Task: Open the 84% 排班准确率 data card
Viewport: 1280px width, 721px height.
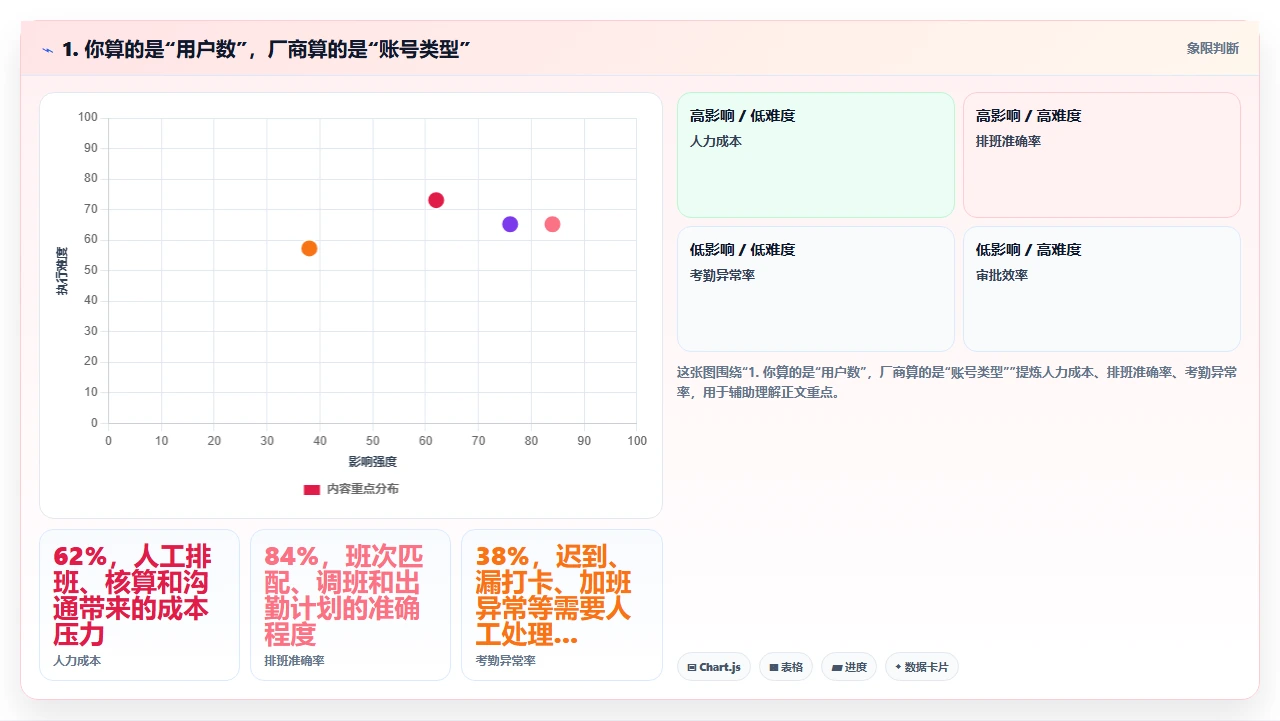Action: point(350,605)
